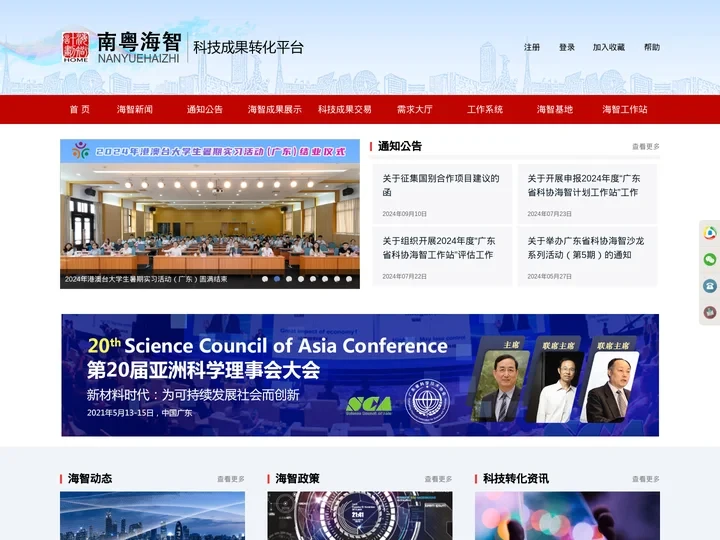Open the digital HUD image under 海智政策
Viewport: 720px width, 540px height.
click(360, 516)
